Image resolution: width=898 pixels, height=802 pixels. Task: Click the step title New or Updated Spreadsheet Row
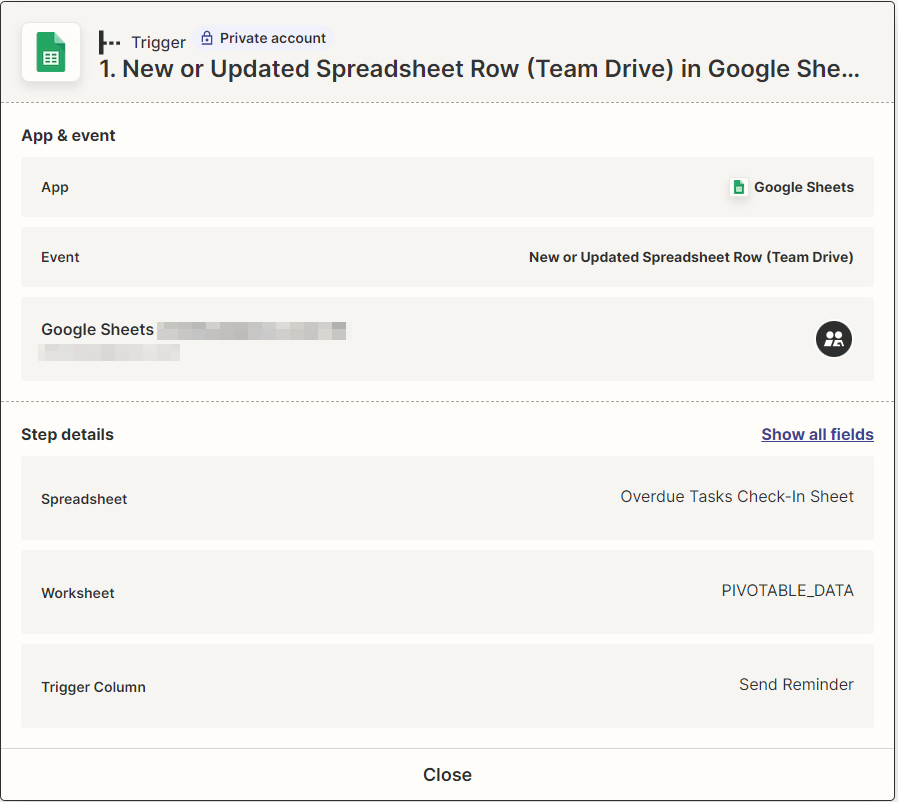(x=479, y=69)
